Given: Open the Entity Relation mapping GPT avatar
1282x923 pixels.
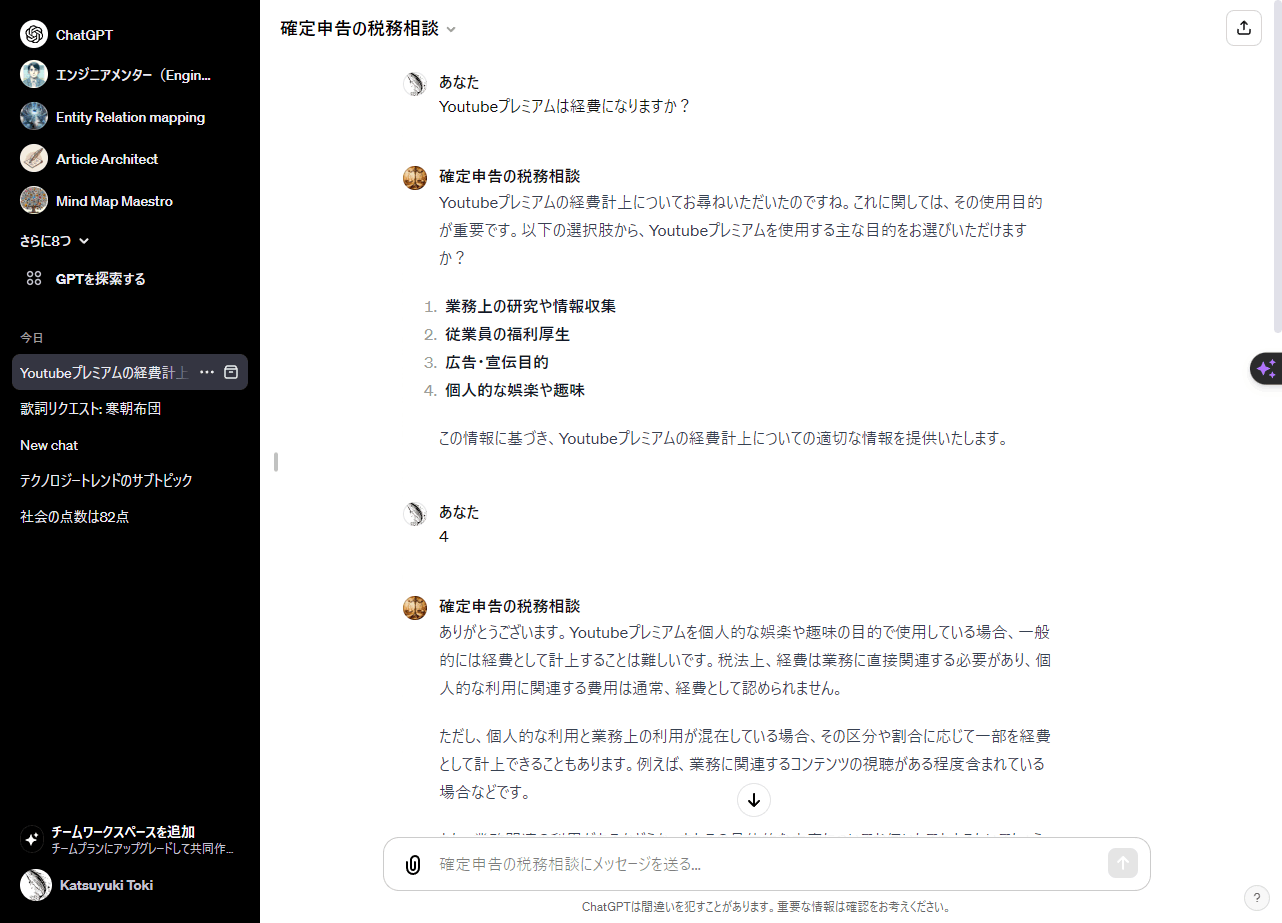Looking at the screenshot, I should point(34,117).
